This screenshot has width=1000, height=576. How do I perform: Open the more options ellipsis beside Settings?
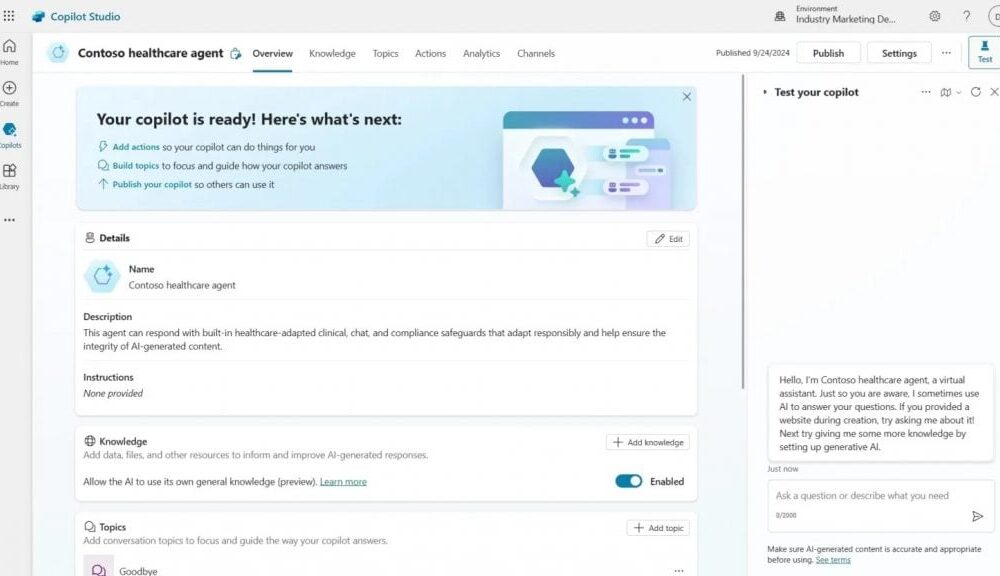pos(946,53)
